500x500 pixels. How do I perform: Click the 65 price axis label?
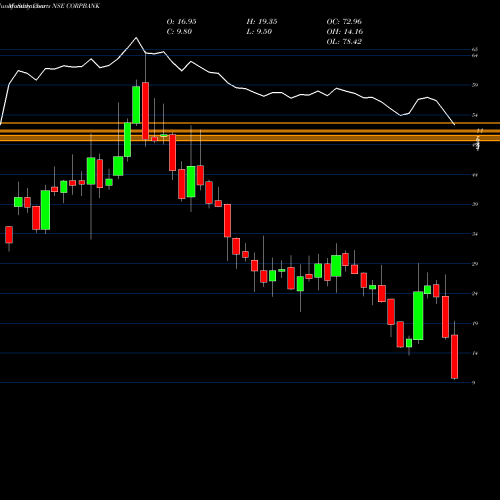(x=475, y=49)
